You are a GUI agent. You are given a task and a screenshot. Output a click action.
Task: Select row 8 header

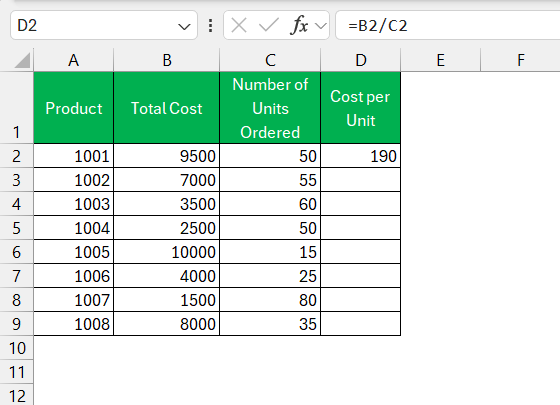(16, 300)
